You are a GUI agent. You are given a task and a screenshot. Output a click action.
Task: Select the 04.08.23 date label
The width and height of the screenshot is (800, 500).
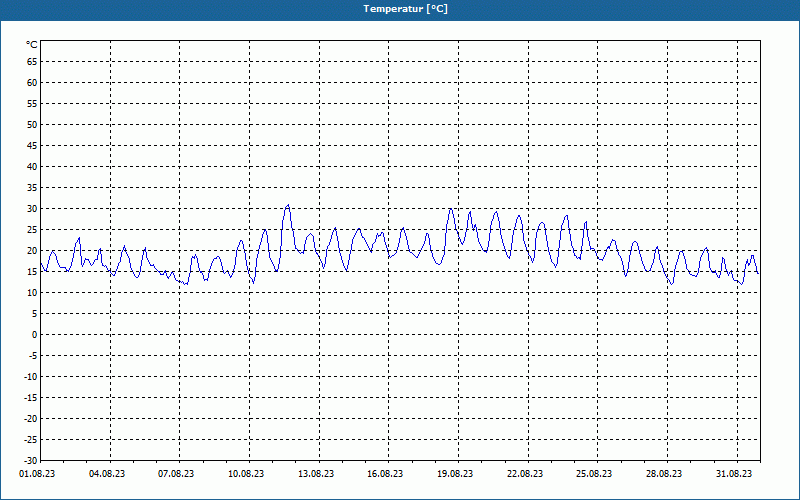pyautogui.click(x=107, y=474)
